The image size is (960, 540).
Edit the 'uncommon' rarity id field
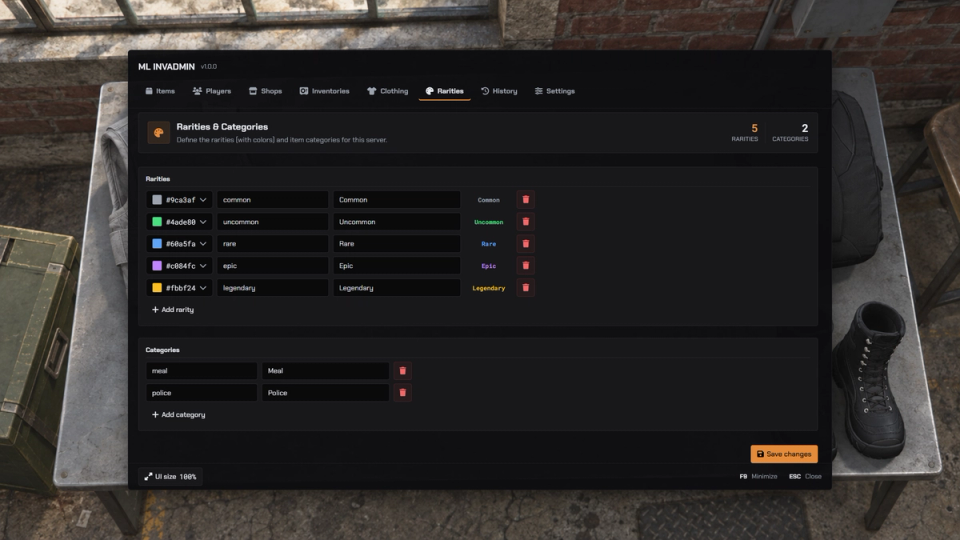coord(272,222)
